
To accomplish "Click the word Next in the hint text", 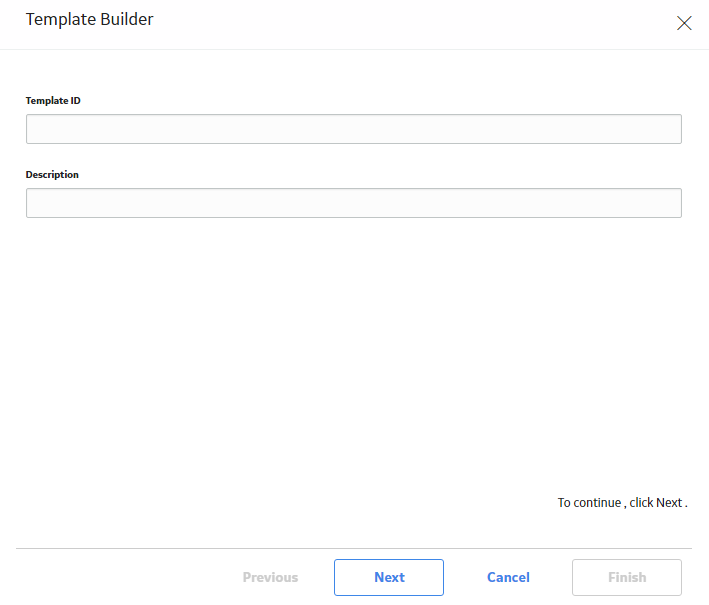I will click(x=669, y=503).
